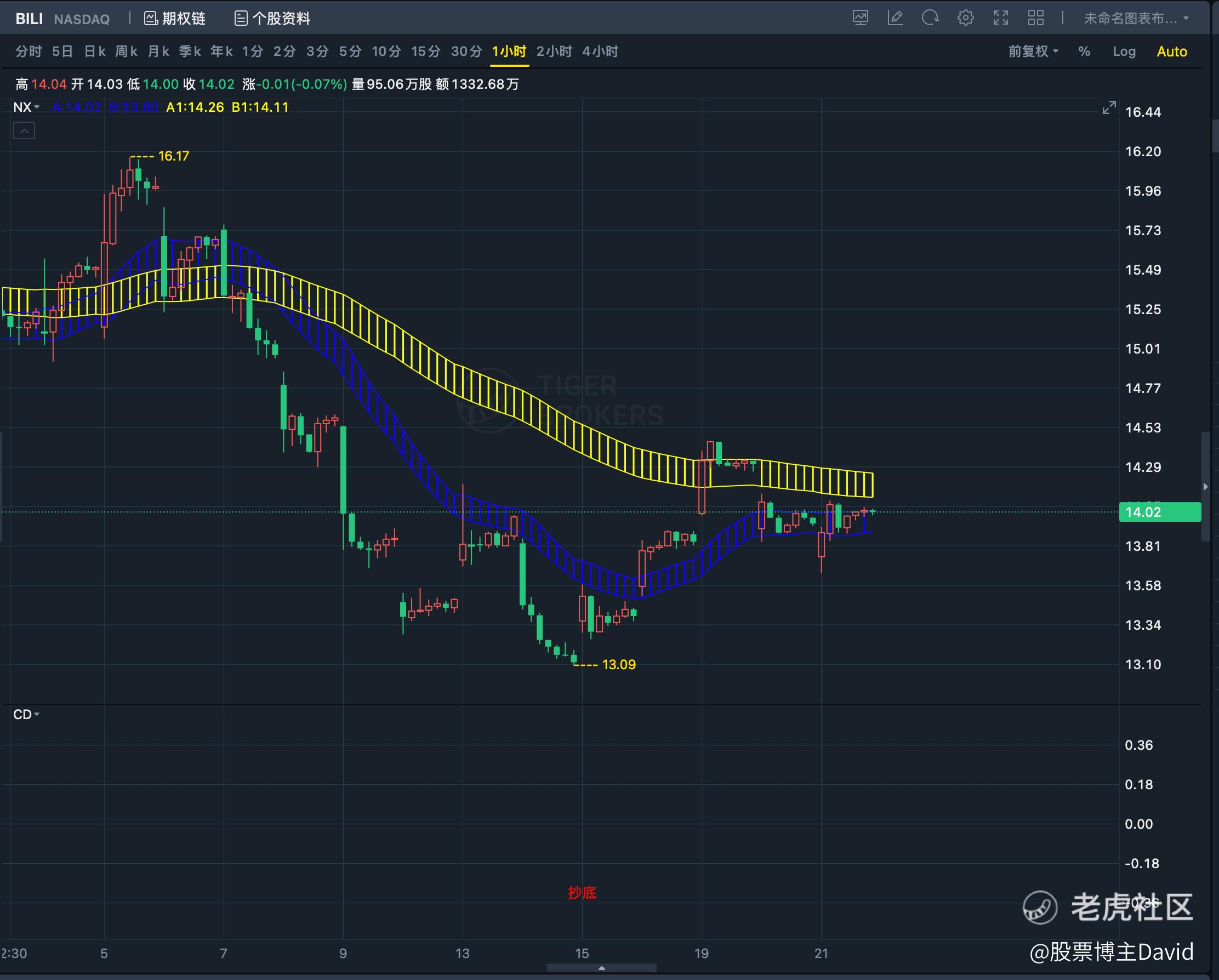Select the pencil drawing tool icon

click(895, 18)
